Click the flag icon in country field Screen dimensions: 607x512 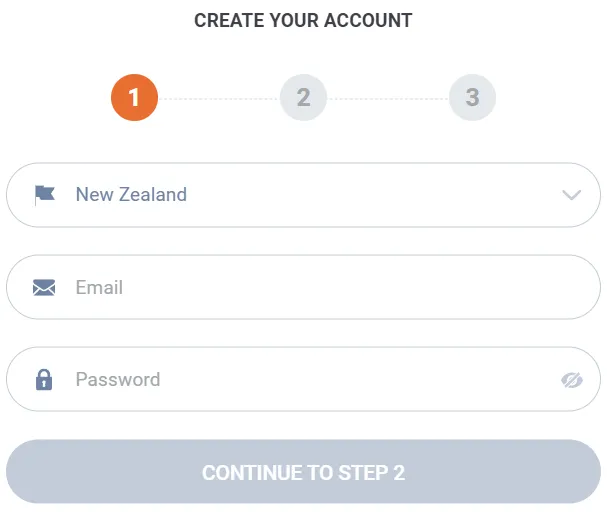[x=44, y=195]
